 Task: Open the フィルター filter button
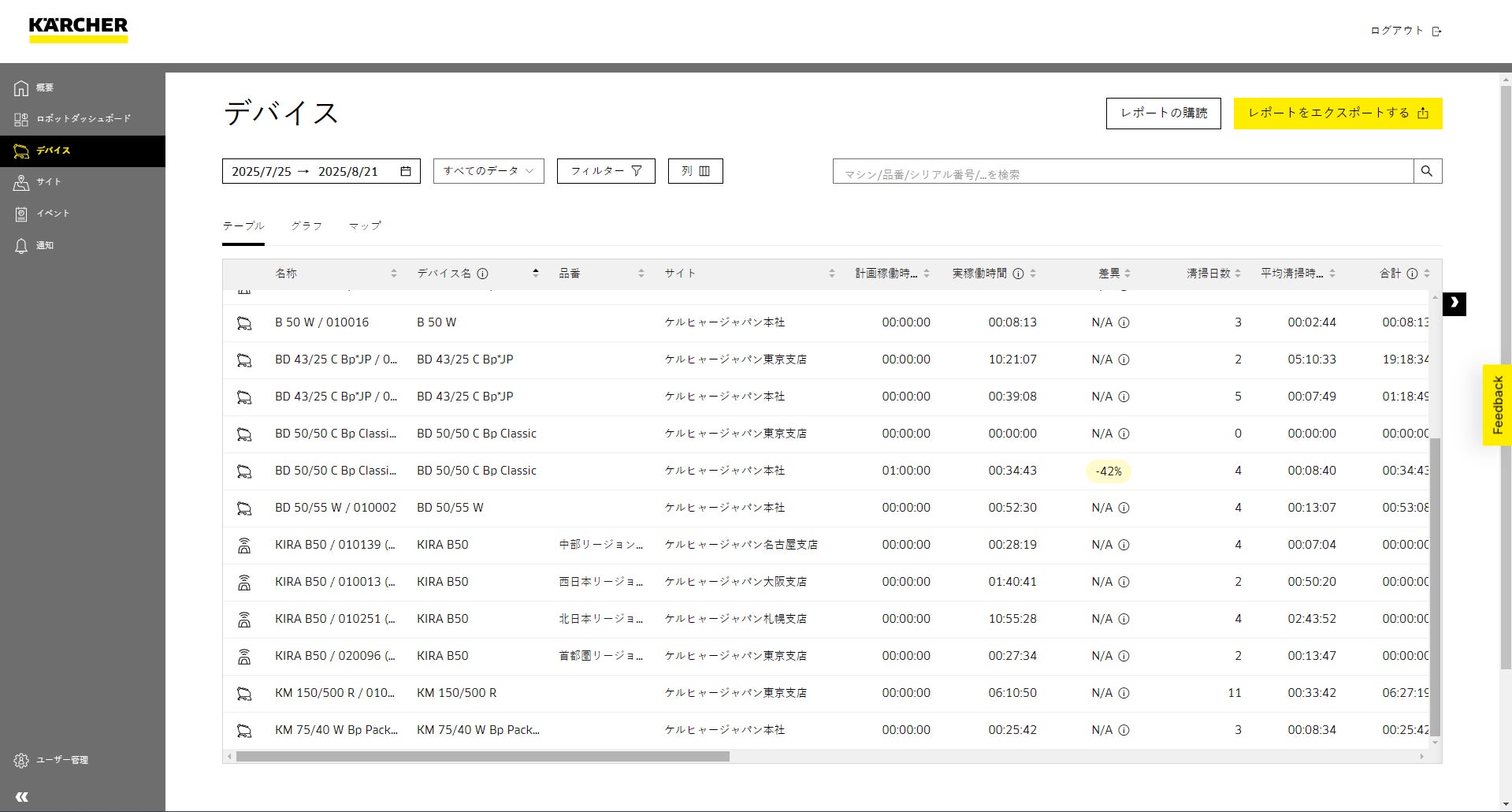pyautogui.click(x=606, y=171)
